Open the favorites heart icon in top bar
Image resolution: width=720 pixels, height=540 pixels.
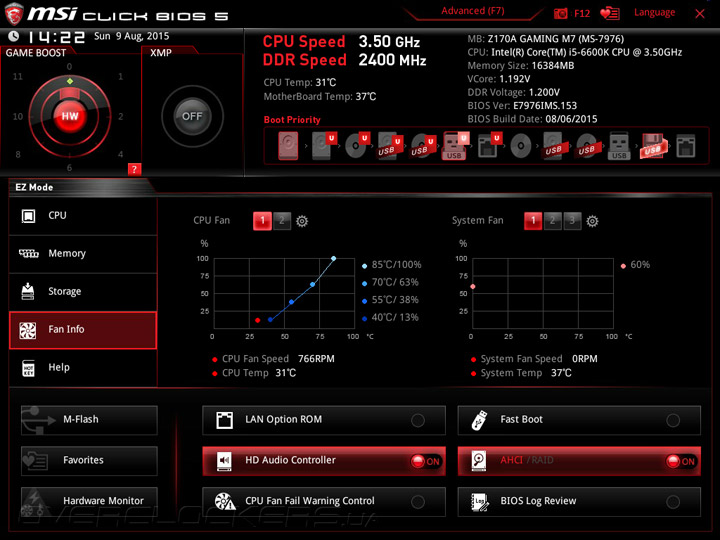pyautogui.click(x=610, y=13)
